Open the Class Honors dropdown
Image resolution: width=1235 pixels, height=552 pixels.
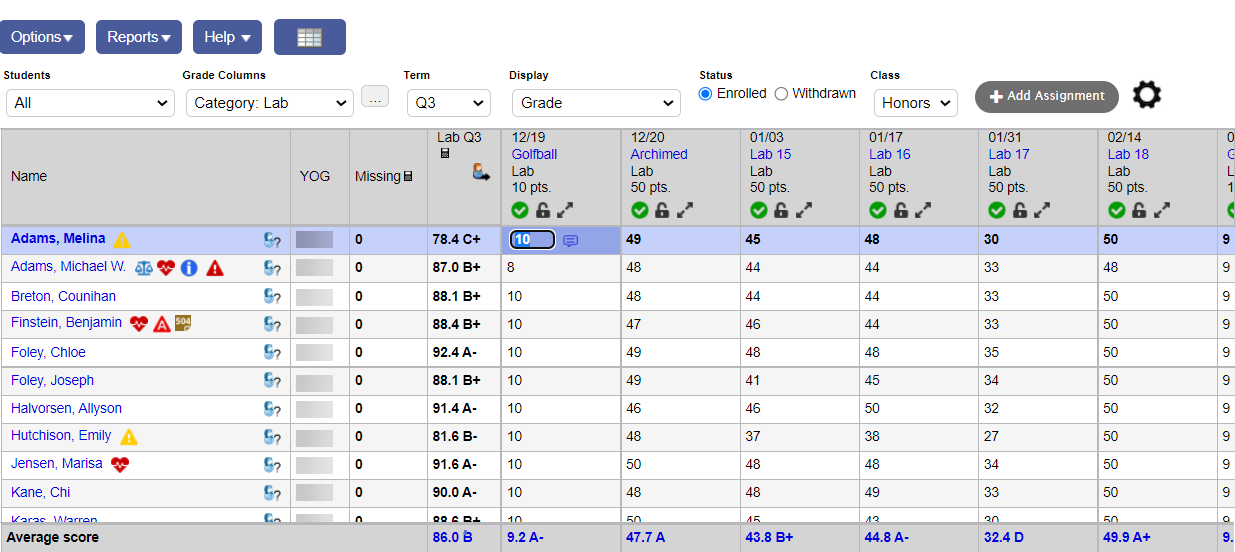pos(915,103)
